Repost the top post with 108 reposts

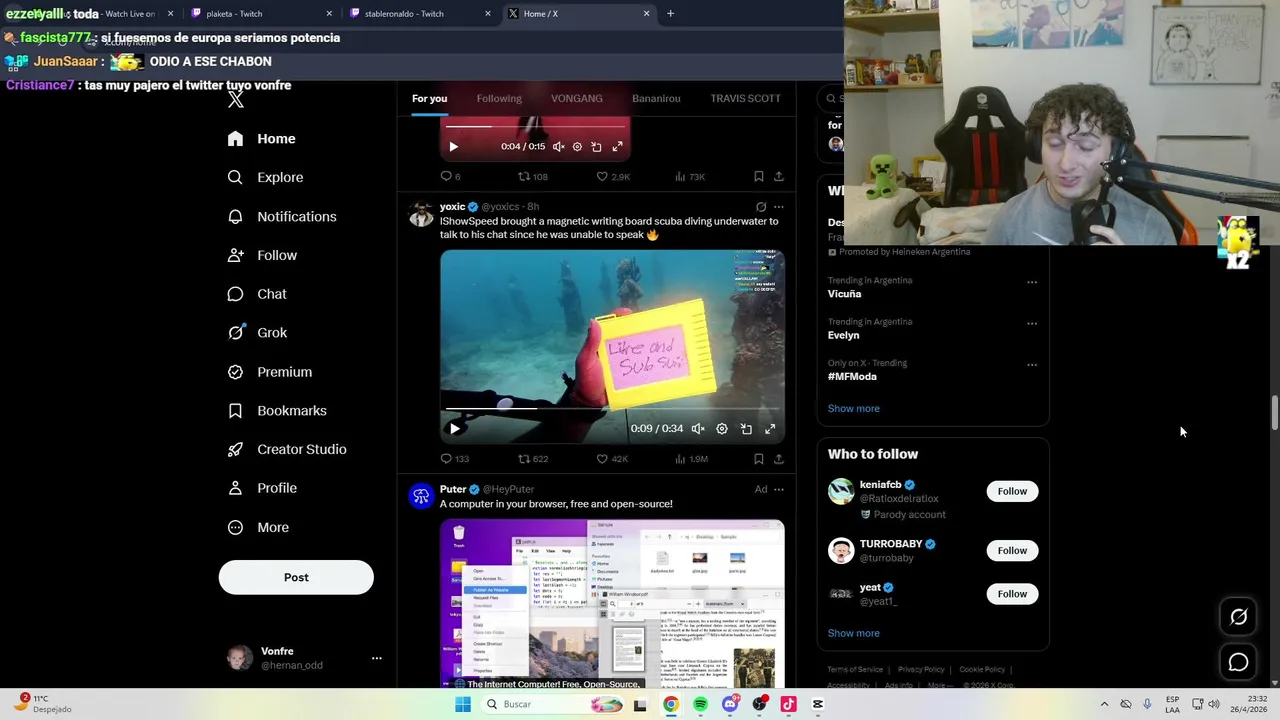coord(532,176)
